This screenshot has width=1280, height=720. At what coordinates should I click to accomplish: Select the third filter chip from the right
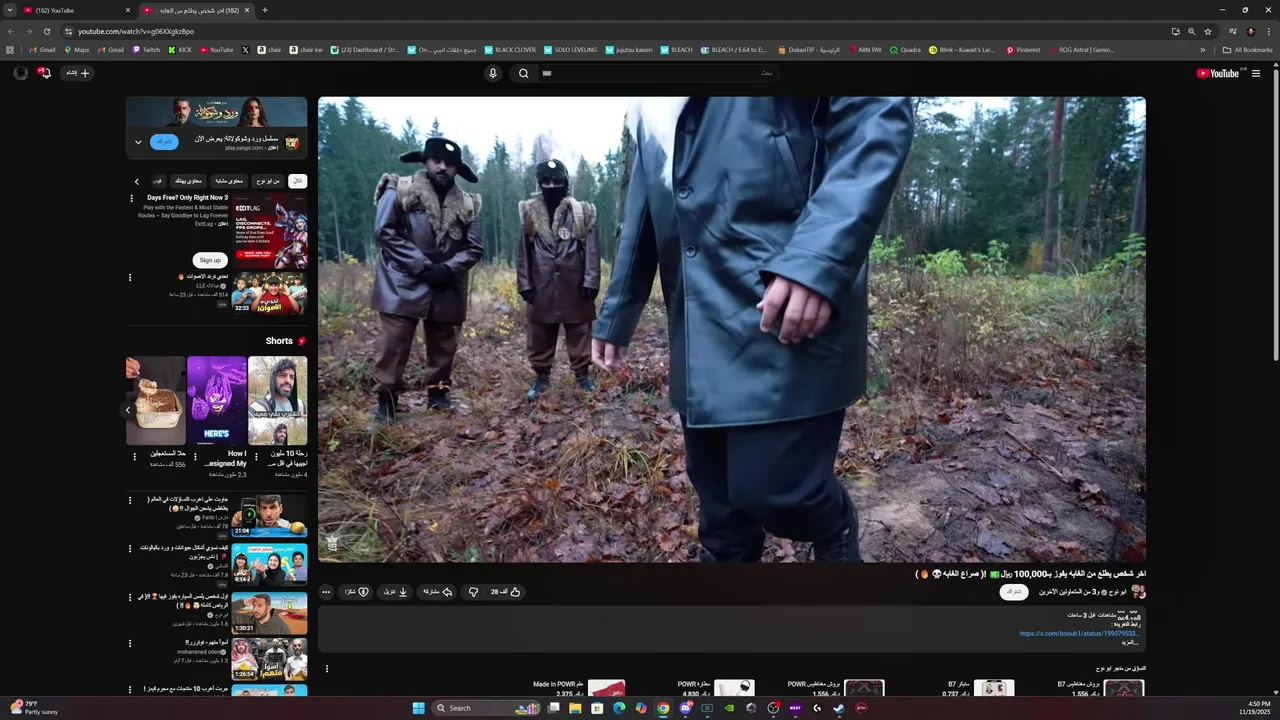pyautogui.click(x=229, y=181)
